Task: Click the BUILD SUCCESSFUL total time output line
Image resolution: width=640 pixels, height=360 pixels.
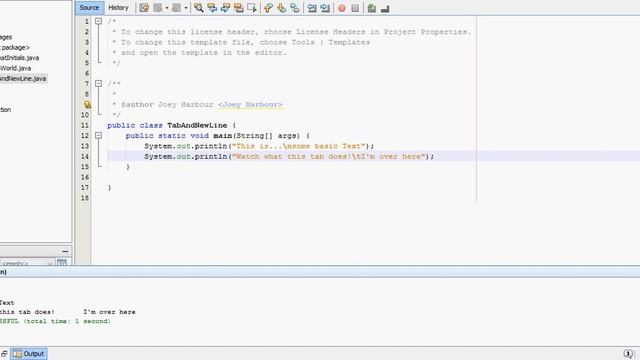Action: point(55,321)
